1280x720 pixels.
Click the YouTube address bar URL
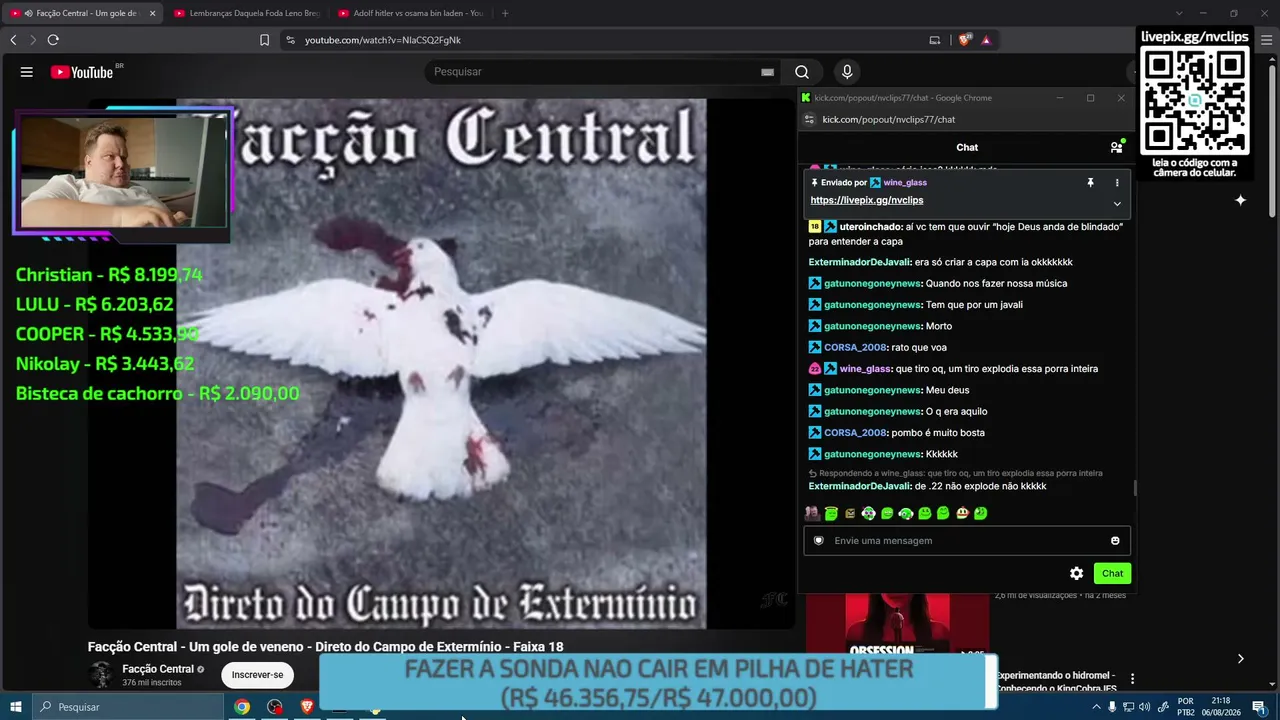383,40
